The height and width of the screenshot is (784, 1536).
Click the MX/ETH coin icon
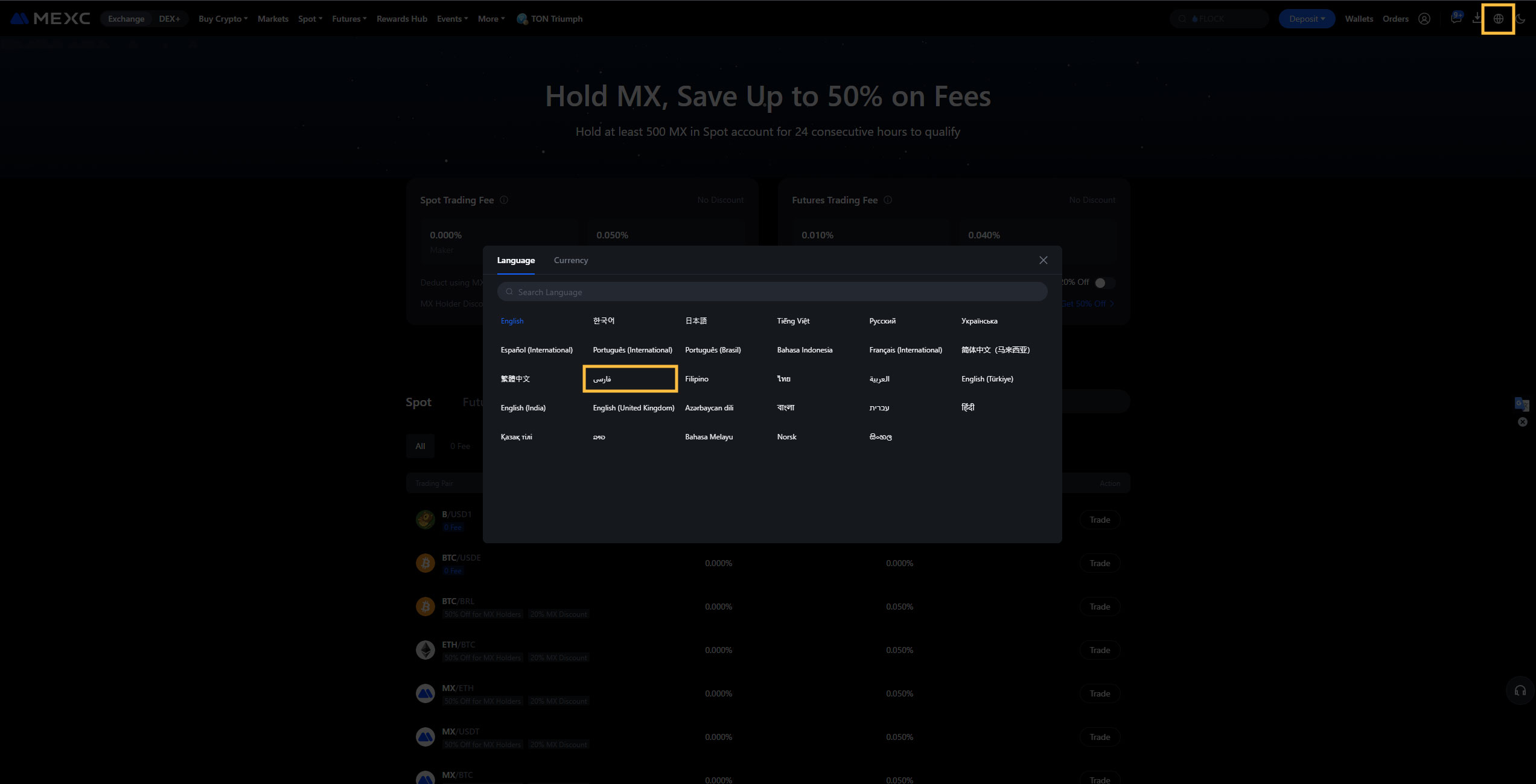pyautogui.click(x=425, y=693)
